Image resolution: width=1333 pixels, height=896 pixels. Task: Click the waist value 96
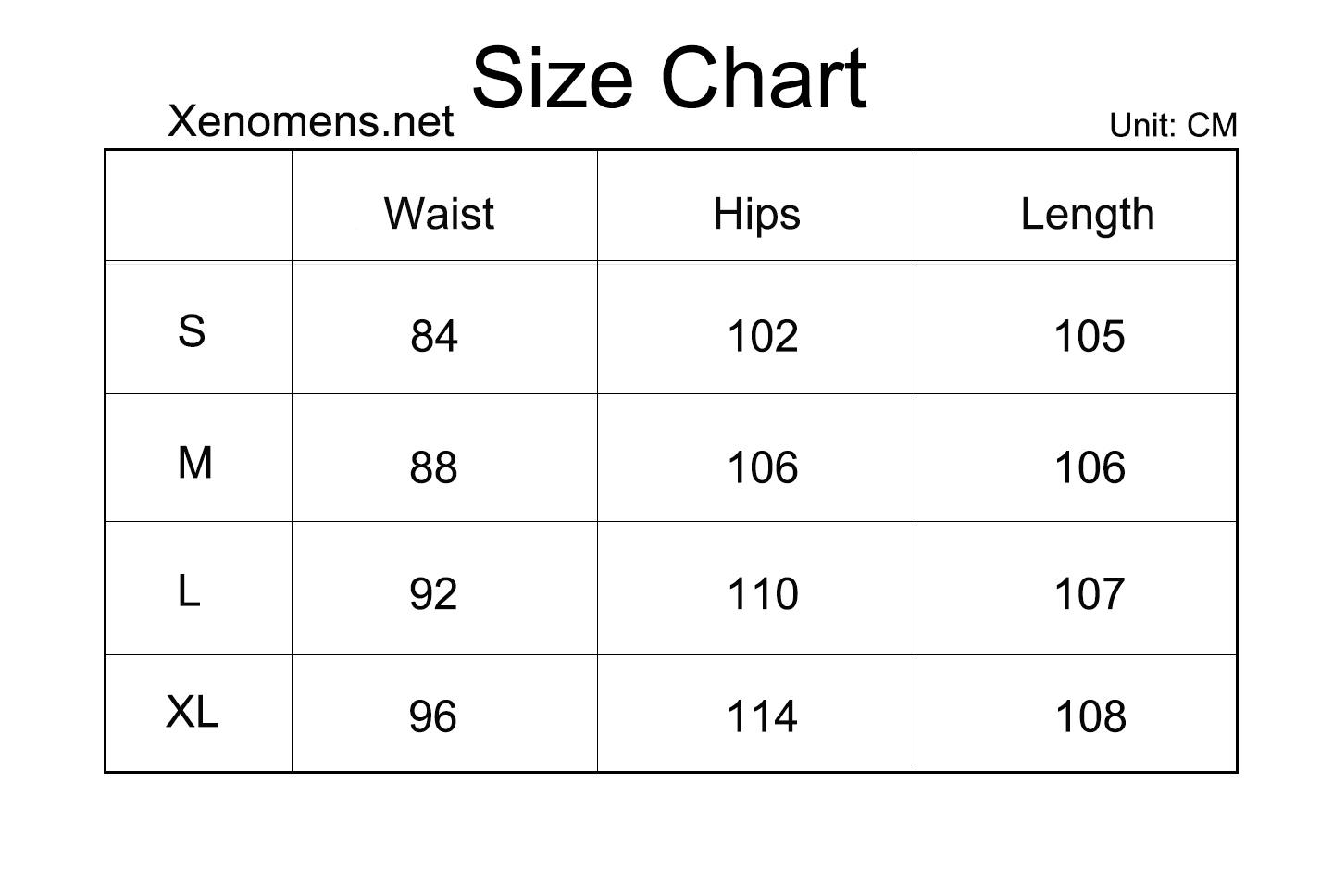(x=433, y=717)
